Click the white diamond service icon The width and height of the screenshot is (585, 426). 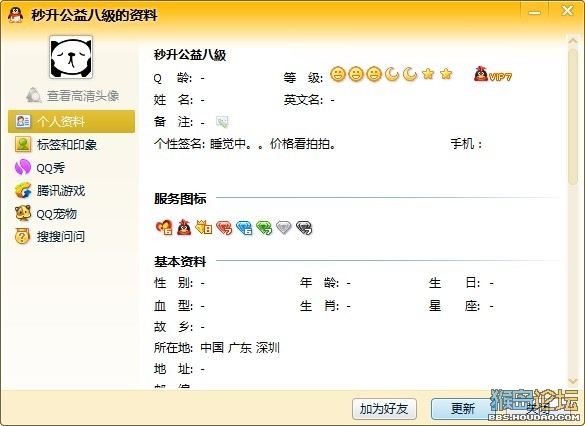point(284,227)
